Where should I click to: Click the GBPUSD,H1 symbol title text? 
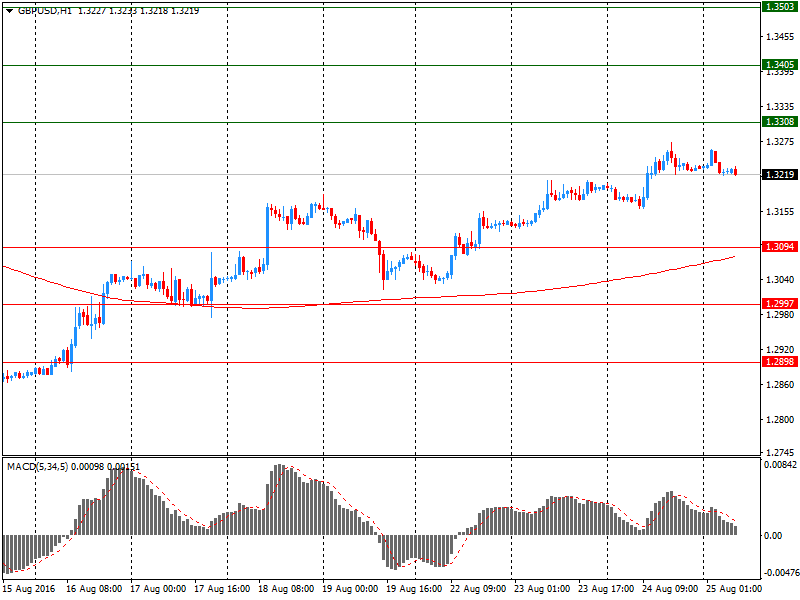coord(45,11)
